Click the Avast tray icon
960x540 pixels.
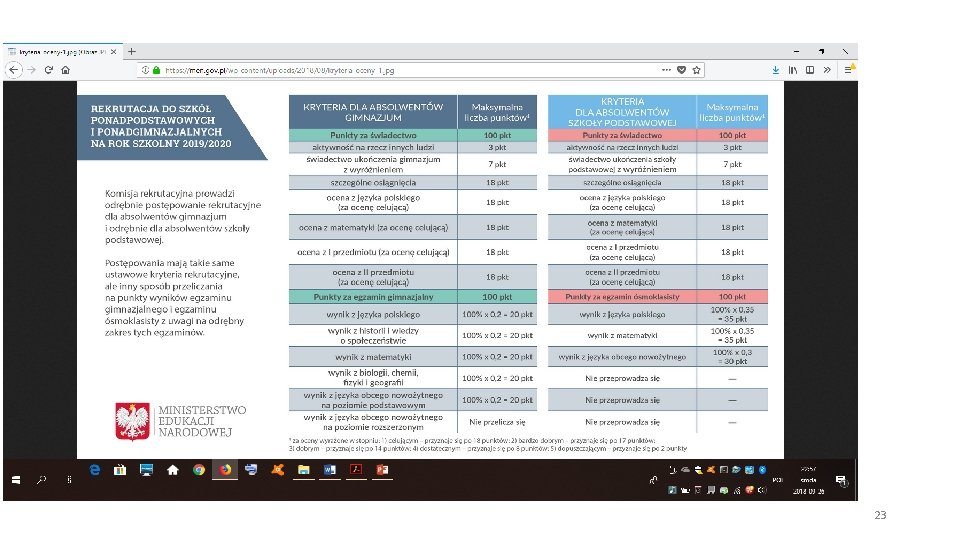(711, 470)
